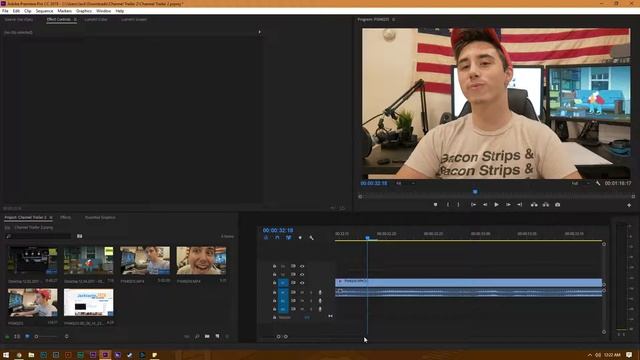The width and height of the screenshot is (640, 360).
Task: Open Program monitor button editor plus
Action: pos(629,205)
